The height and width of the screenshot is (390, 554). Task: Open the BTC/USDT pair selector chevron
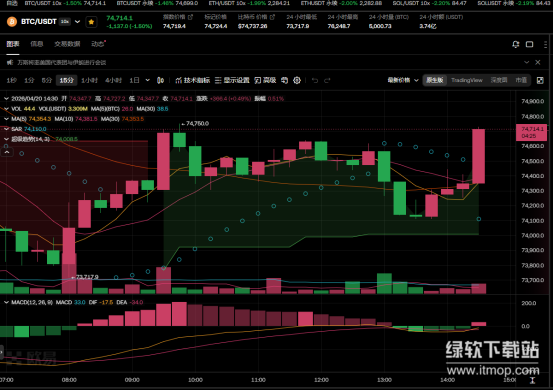click(77, 22)
